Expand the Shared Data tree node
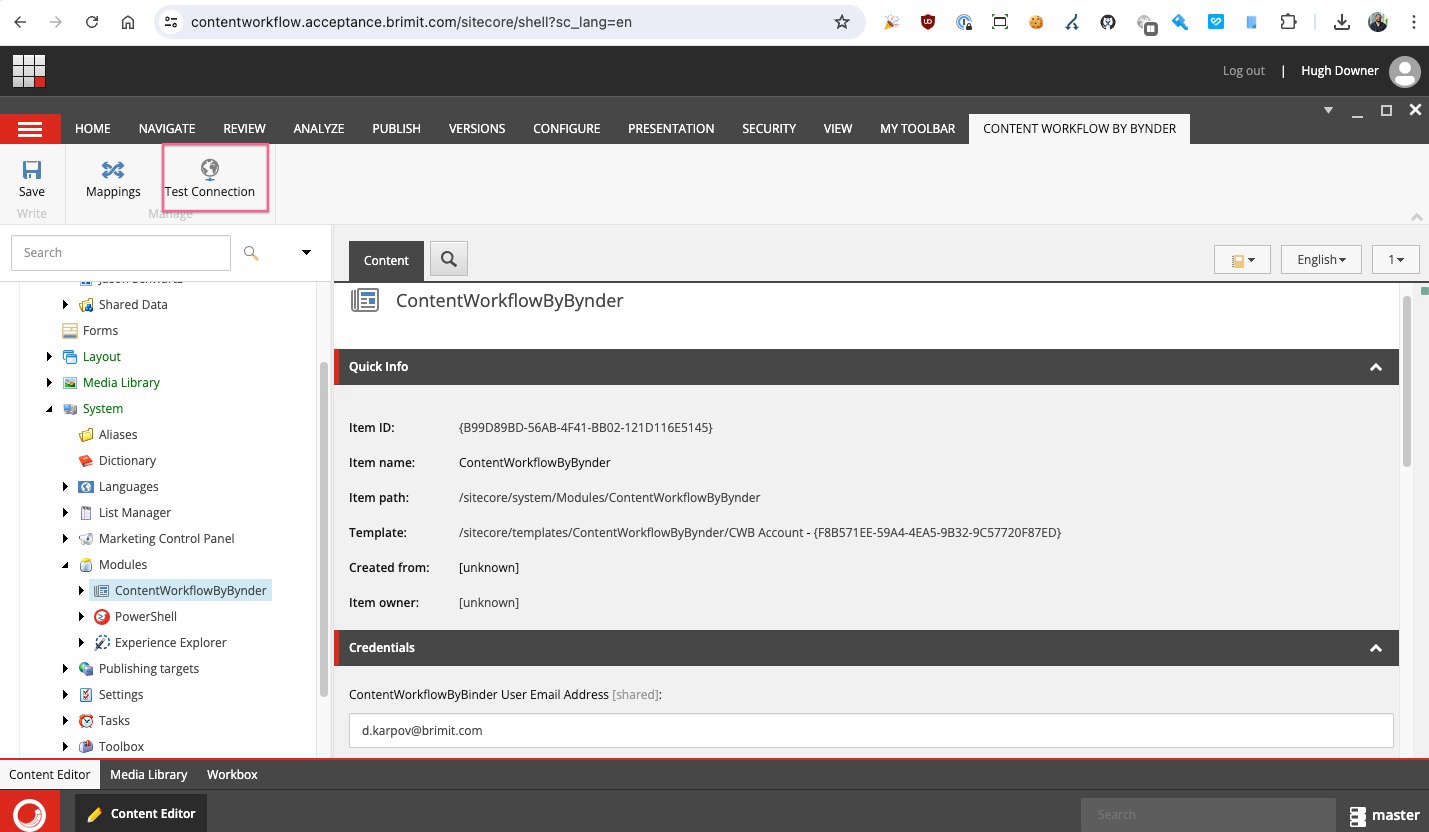This screenshot has height=832, width=1429. [66, 305]
